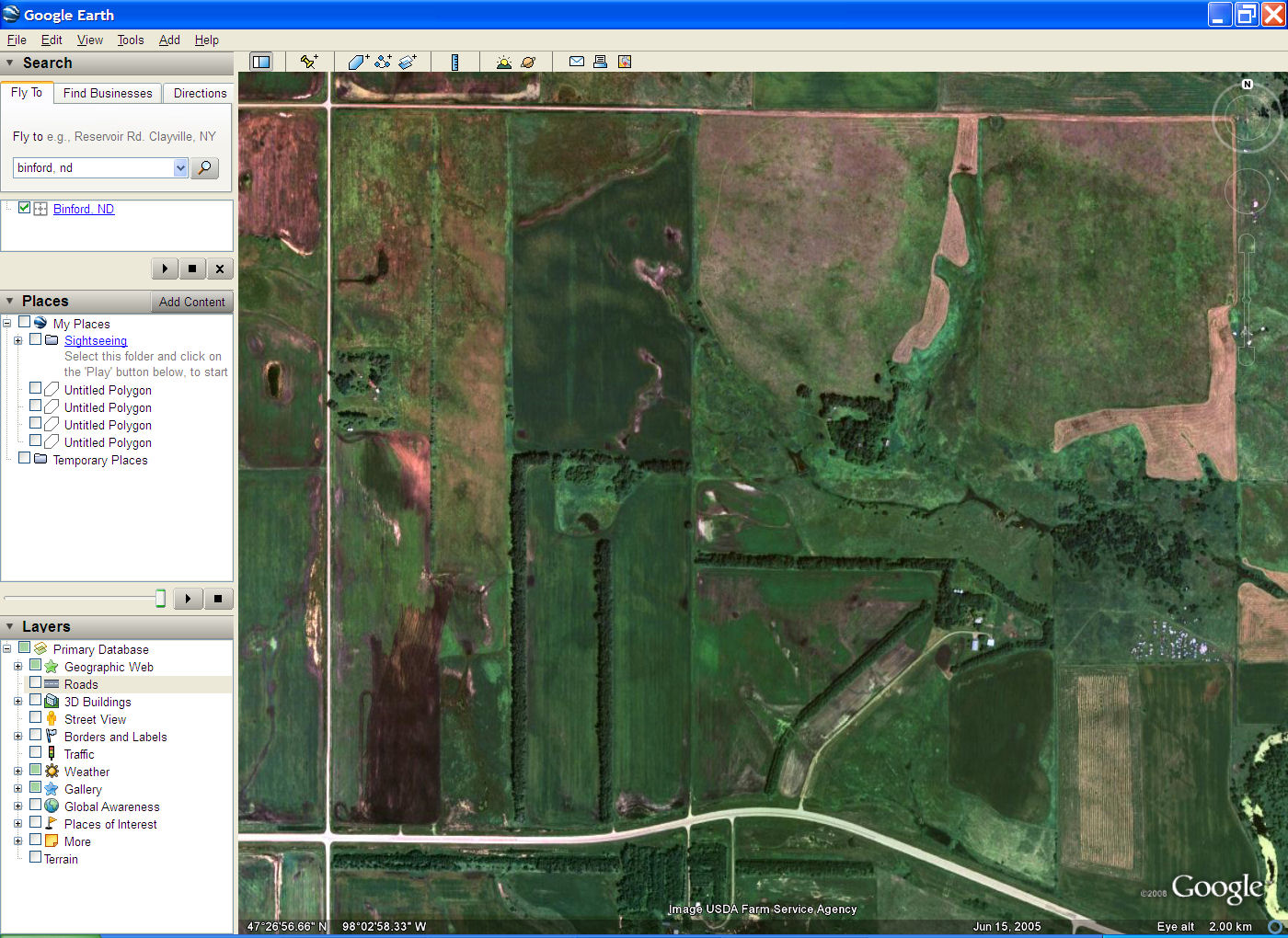Open the File menu
The width and height of the screenshot is (1288, 938).
17,40
